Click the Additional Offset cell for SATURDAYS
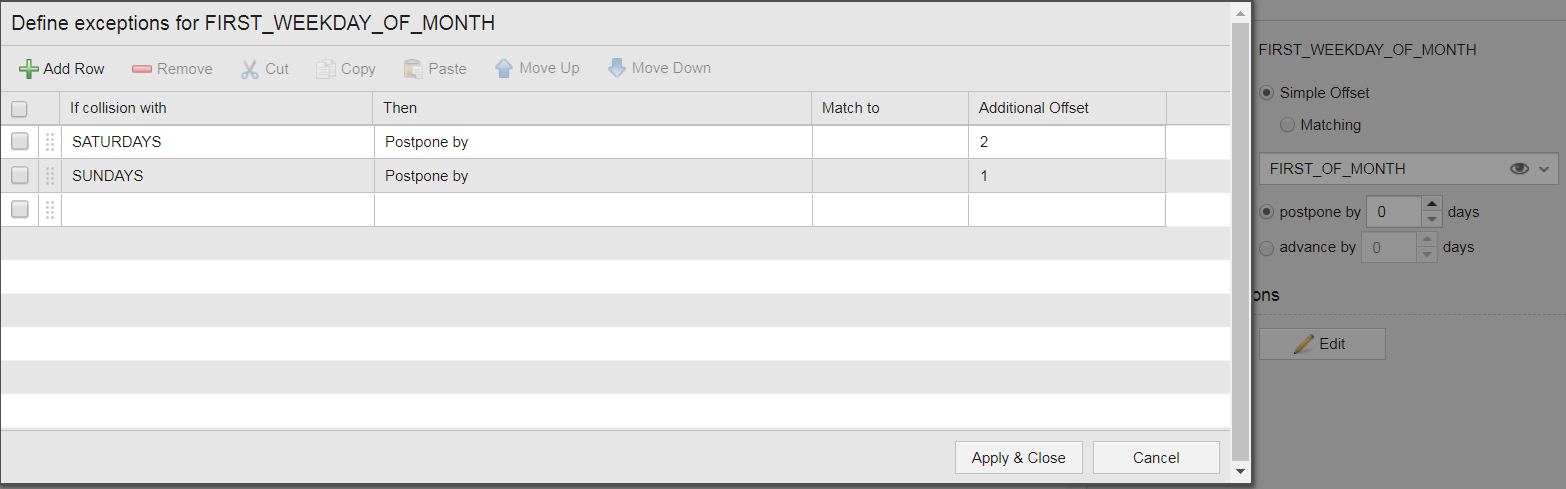The width and height of the screenshot is (1566, 489). tap(1067, 142)
